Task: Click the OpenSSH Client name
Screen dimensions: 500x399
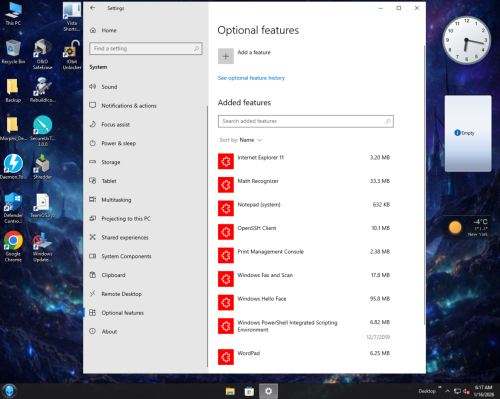Action: click(257, 228)
